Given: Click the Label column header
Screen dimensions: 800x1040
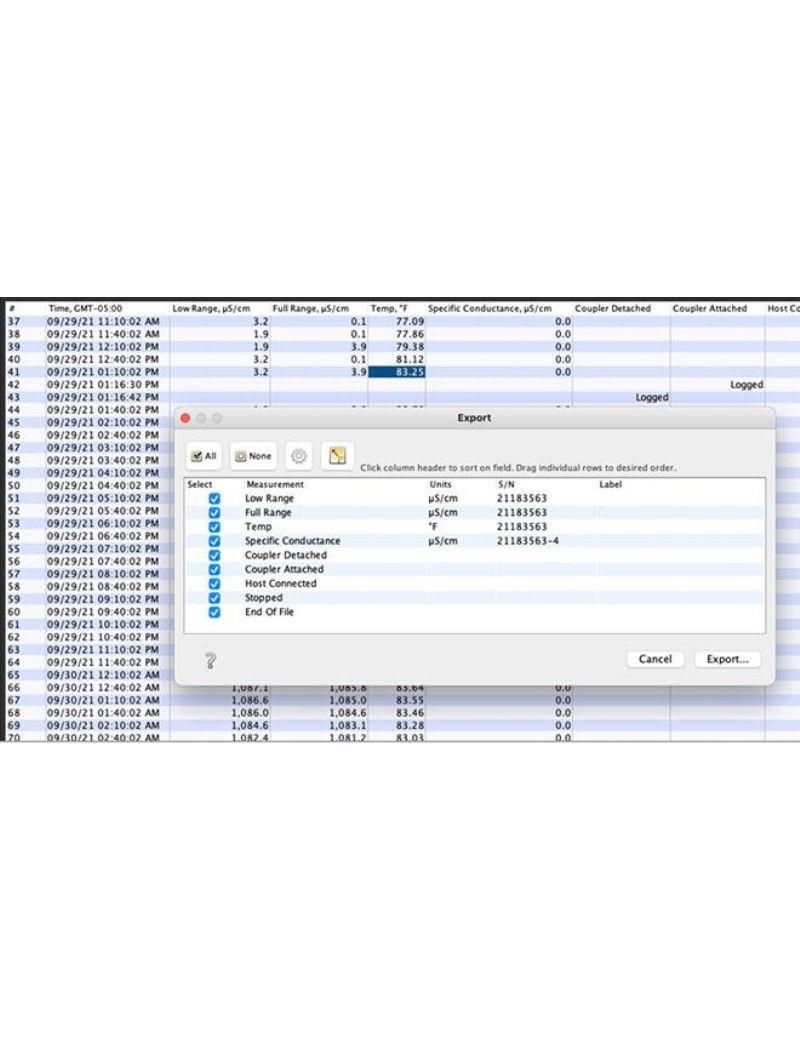Looking at the screenshot, I should 611,484.
